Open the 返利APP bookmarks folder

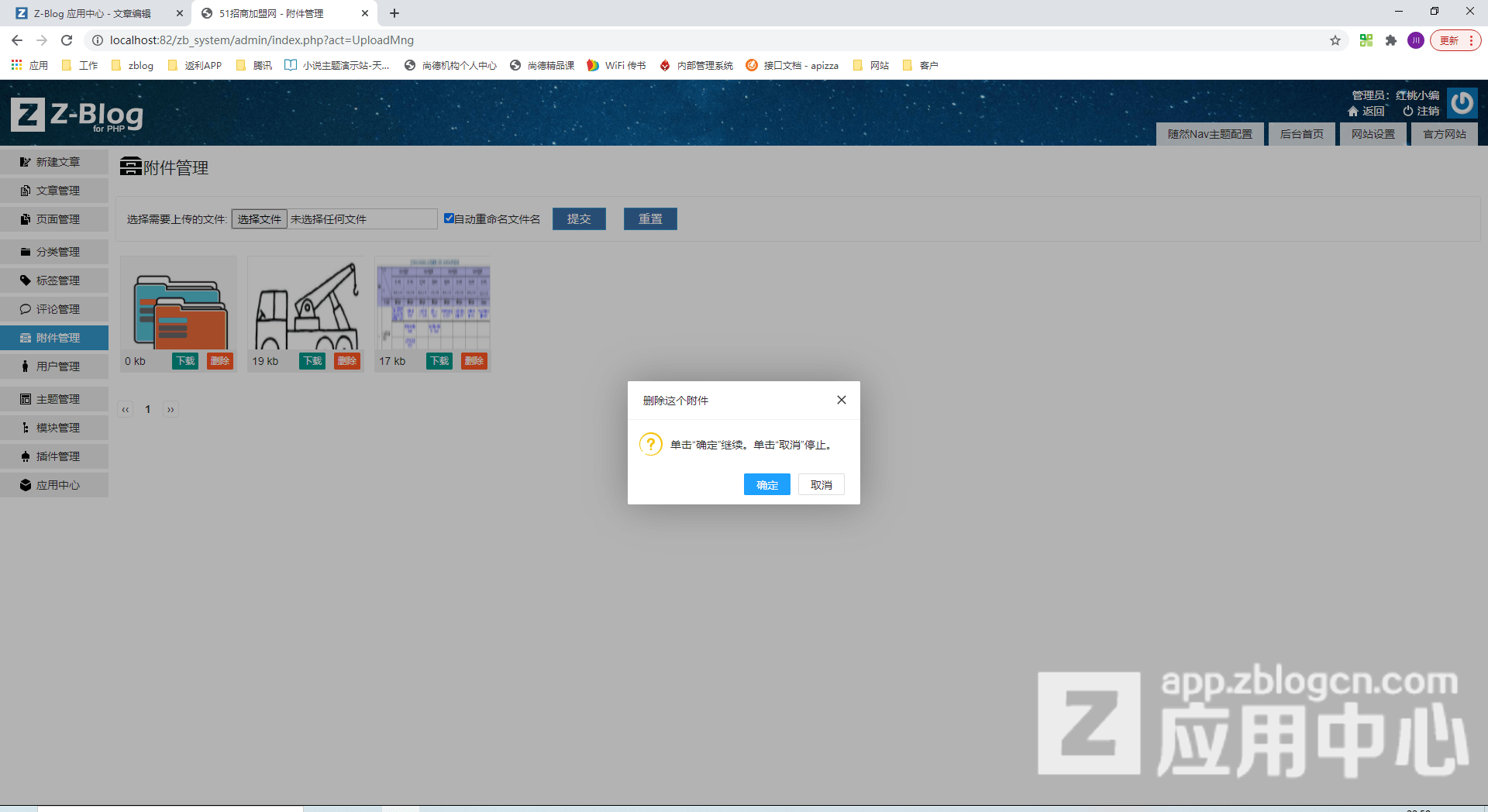coord(195,65)
